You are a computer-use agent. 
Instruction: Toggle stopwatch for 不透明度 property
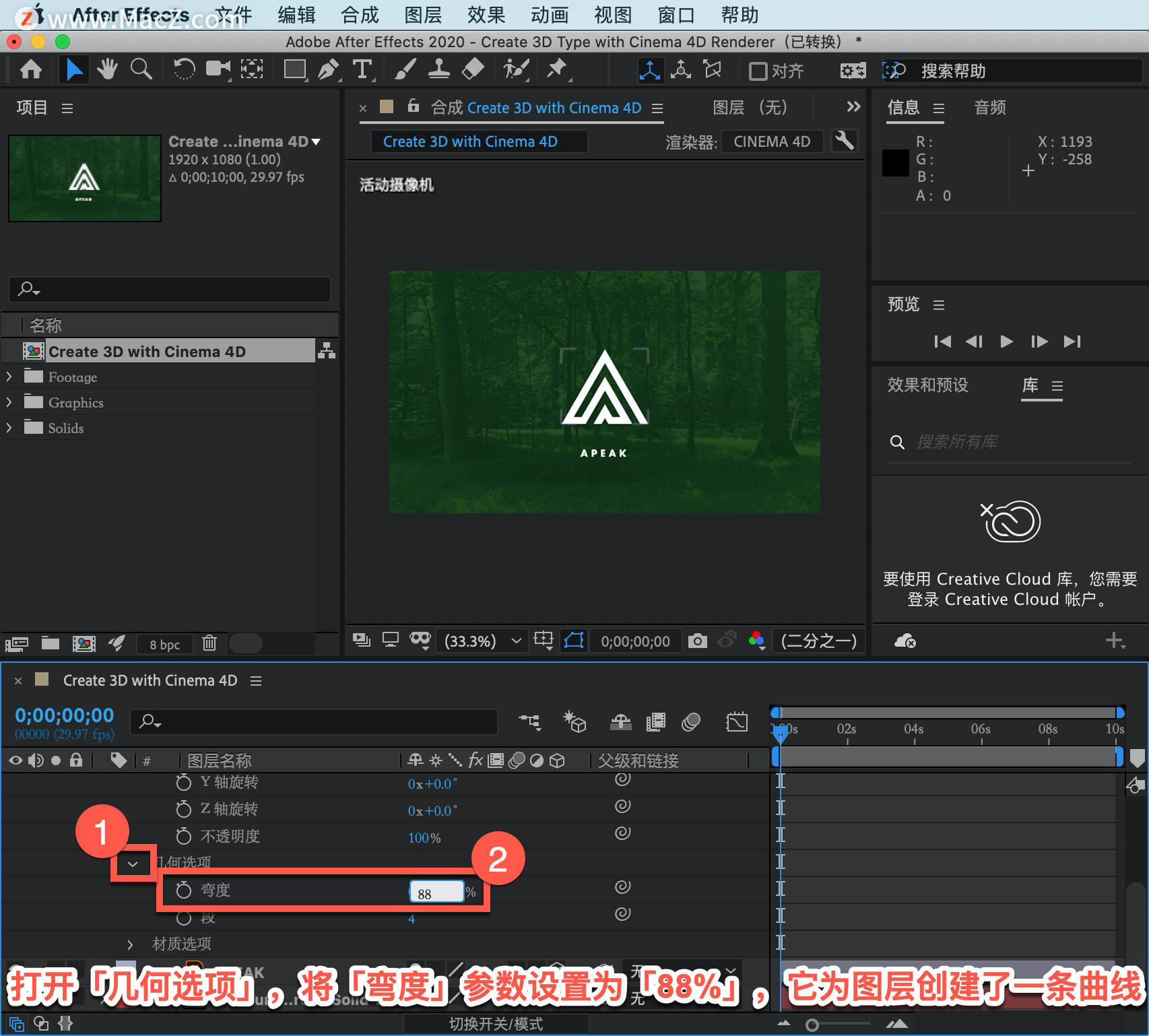click(183, 836)
